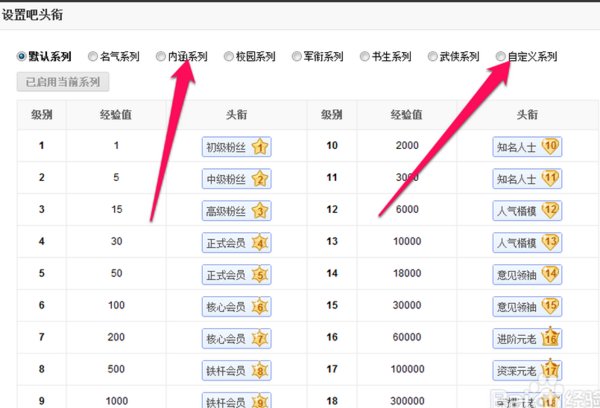Click level number 14 in table

(332, 273)
